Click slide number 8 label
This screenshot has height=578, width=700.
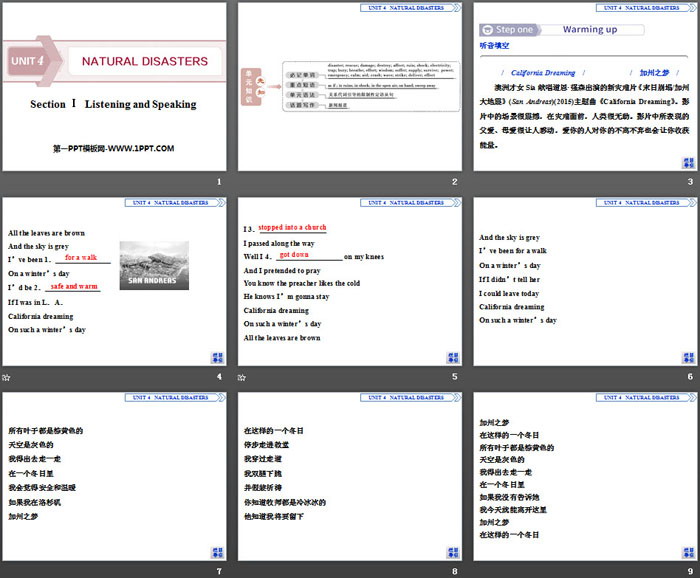(x=454, y=571)
